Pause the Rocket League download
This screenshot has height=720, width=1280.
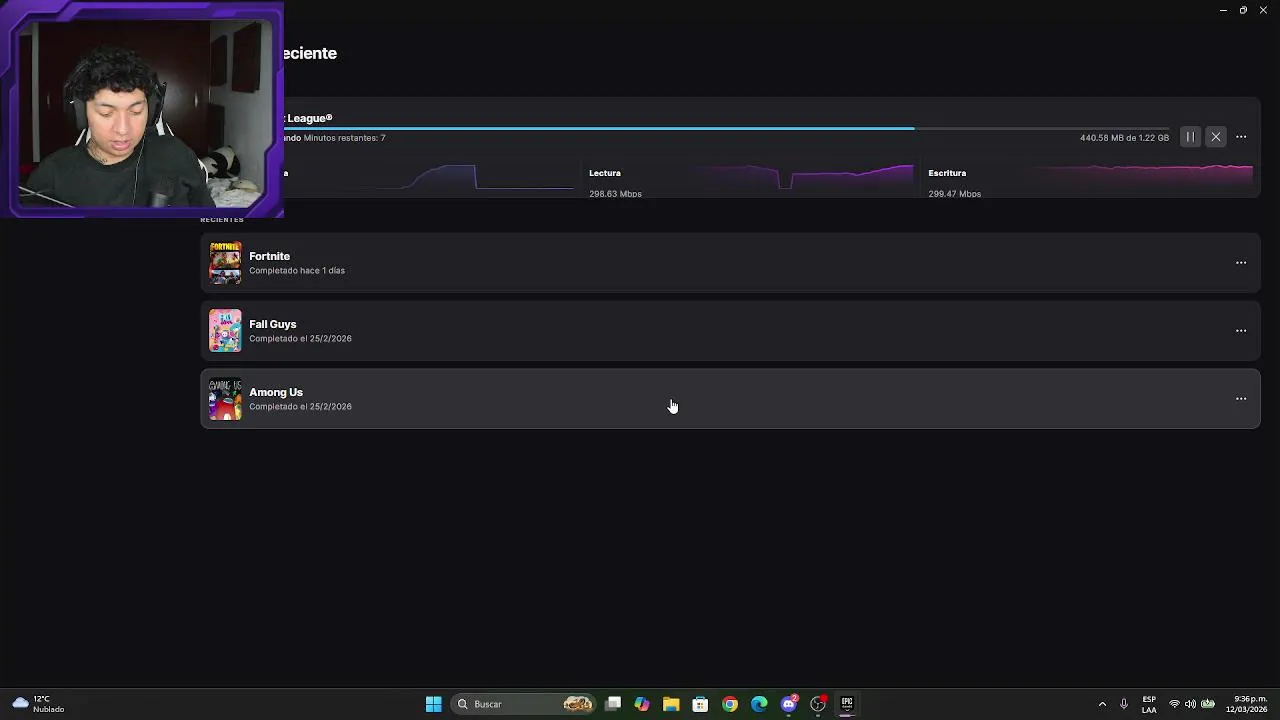(x=1190, y=137)
